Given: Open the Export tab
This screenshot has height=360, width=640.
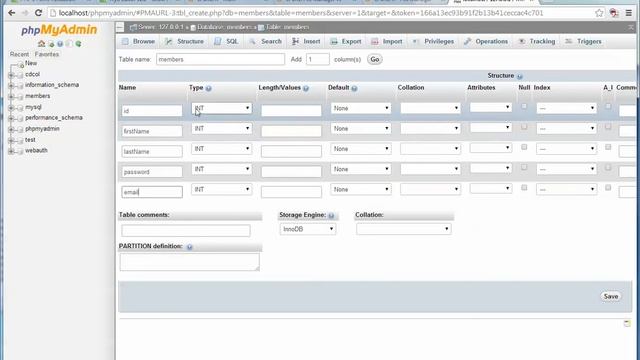Looking at the screenshot, I should coord(346,42).
